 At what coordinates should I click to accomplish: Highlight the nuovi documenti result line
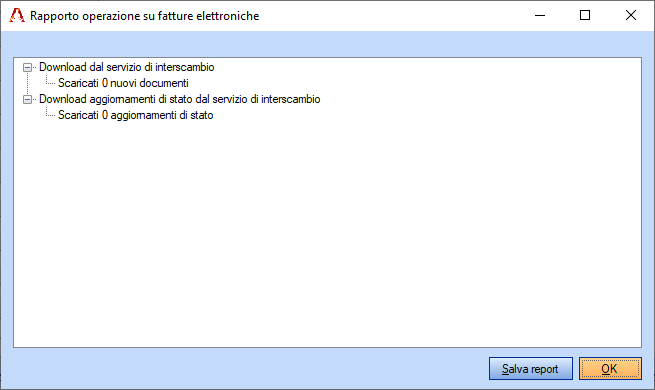(123, 83)
